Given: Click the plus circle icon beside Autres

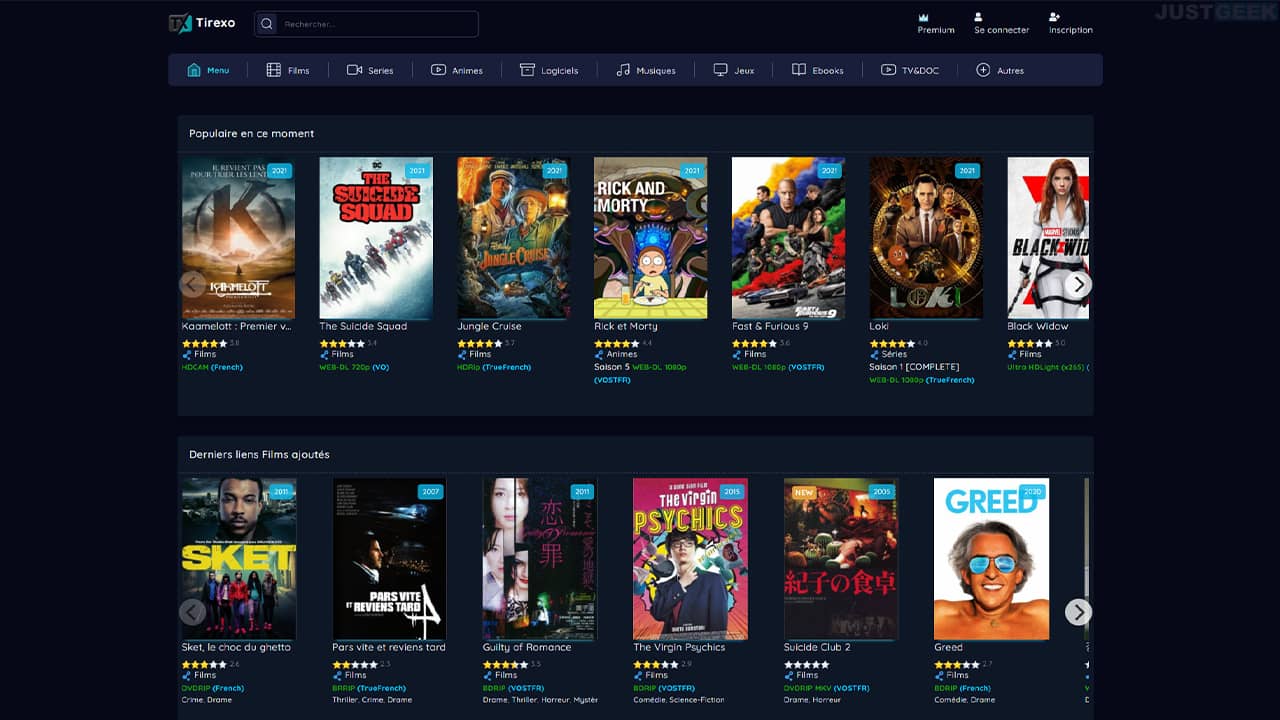Looking at the screenshot, I should click(983, 70).
